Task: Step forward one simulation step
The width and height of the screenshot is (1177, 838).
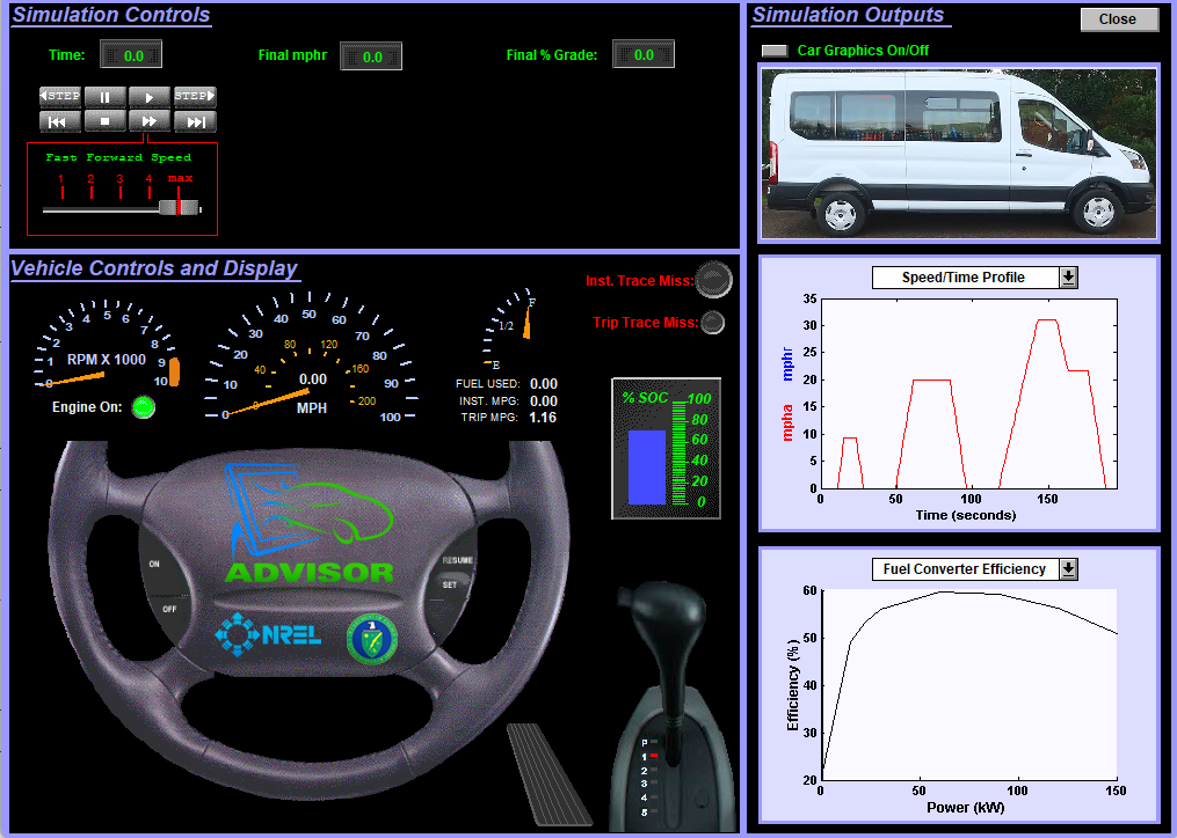Action: 195,97
